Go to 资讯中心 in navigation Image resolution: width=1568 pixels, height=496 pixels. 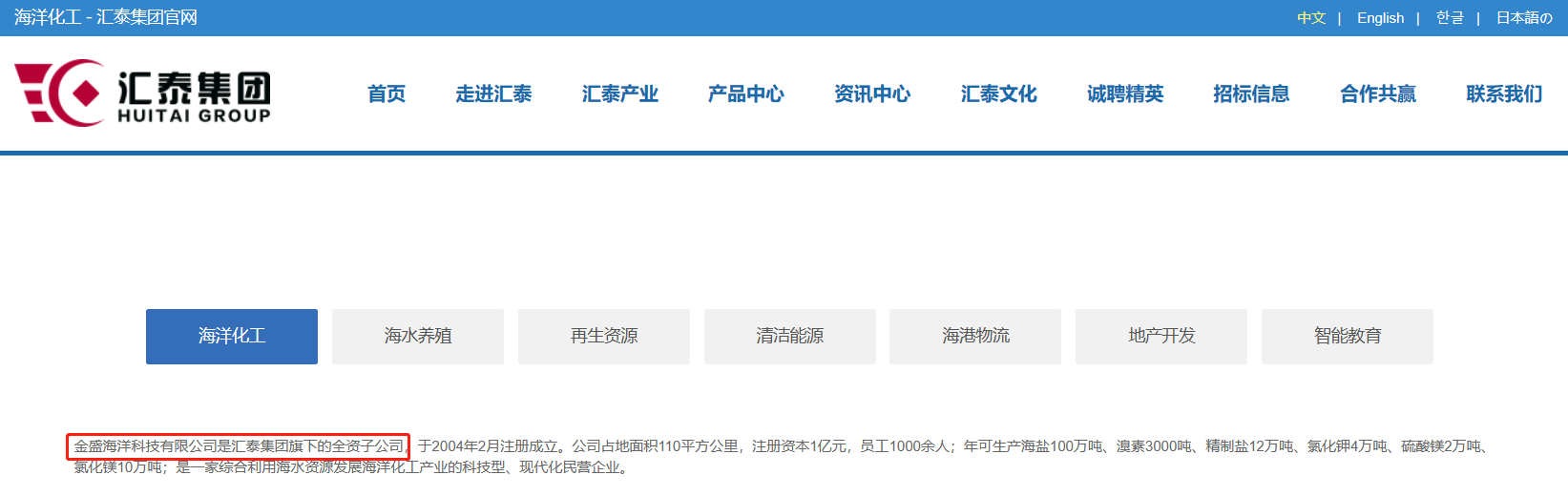(x=872, y=93)
